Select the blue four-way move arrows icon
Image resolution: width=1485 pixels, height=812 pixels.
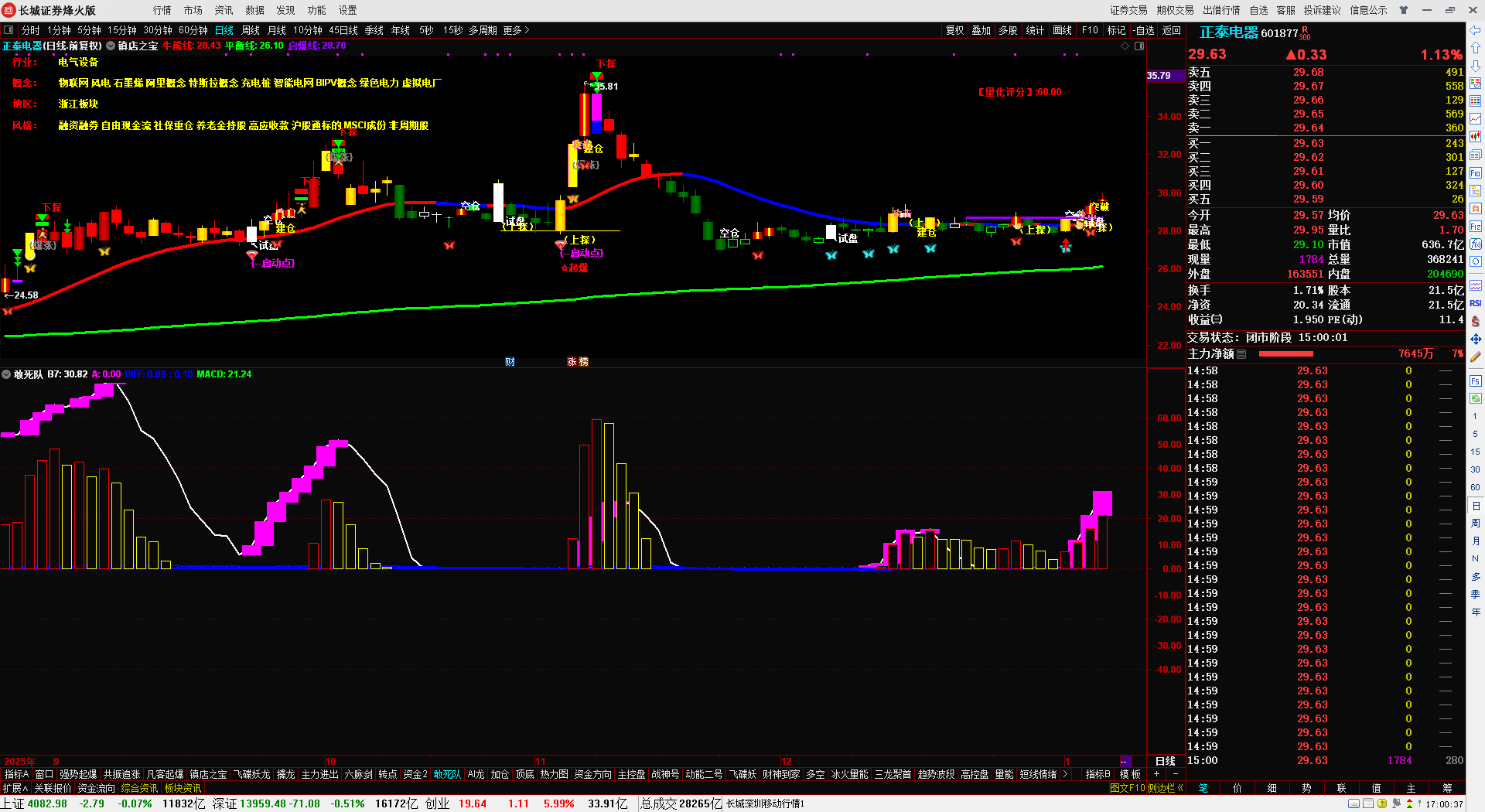(1476, 339)
